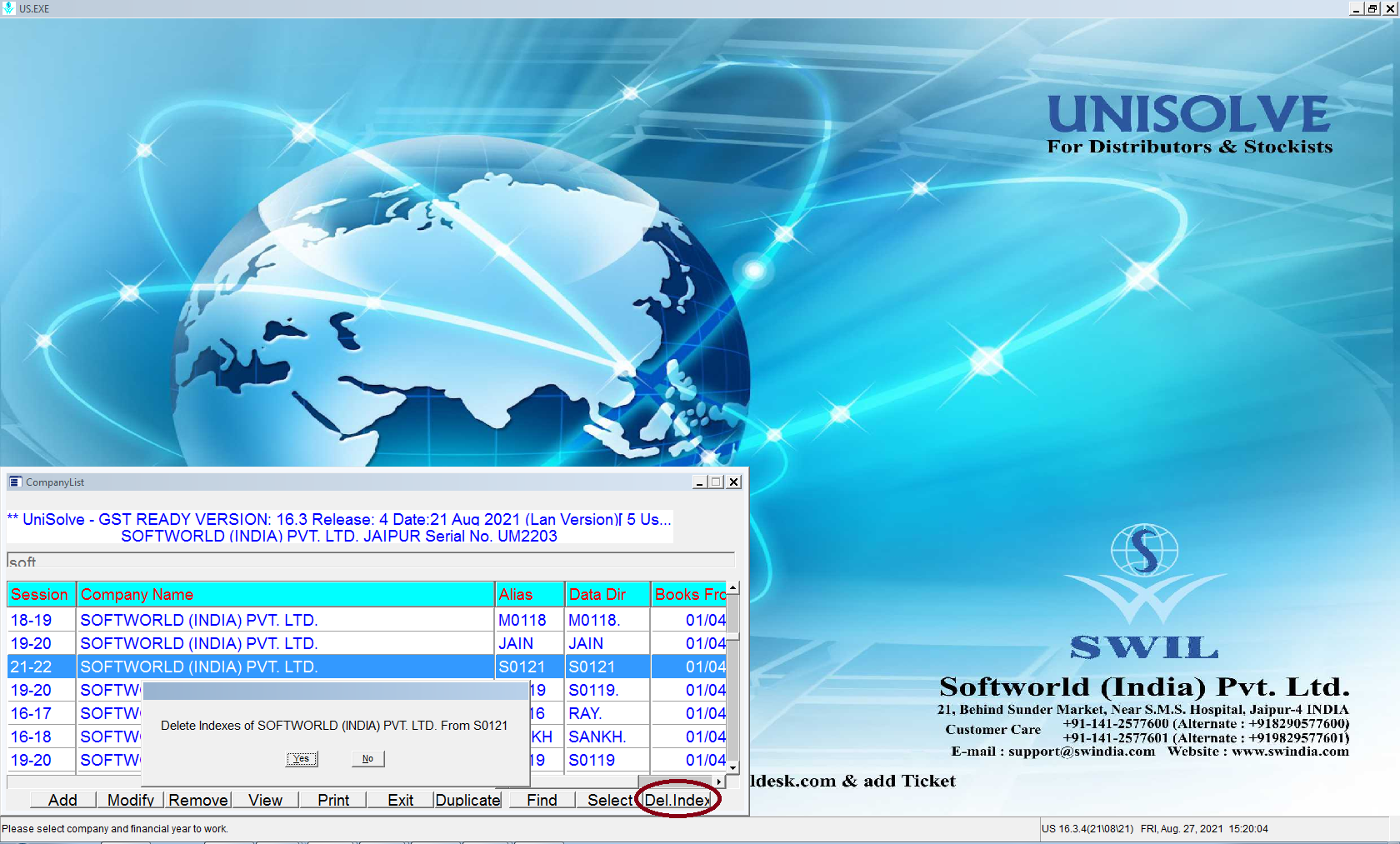Minimize the CompanyList window
This screenshot has height=844, width=1400.
(x=699, y=482)
